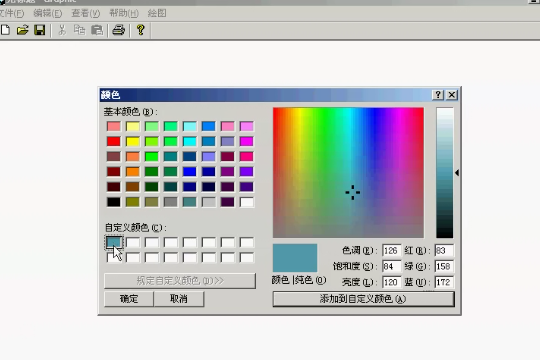Open the 帮助(H) menu
Image resolution: width=540 pixels, height=360 pixels.
[x=124, y=13]
